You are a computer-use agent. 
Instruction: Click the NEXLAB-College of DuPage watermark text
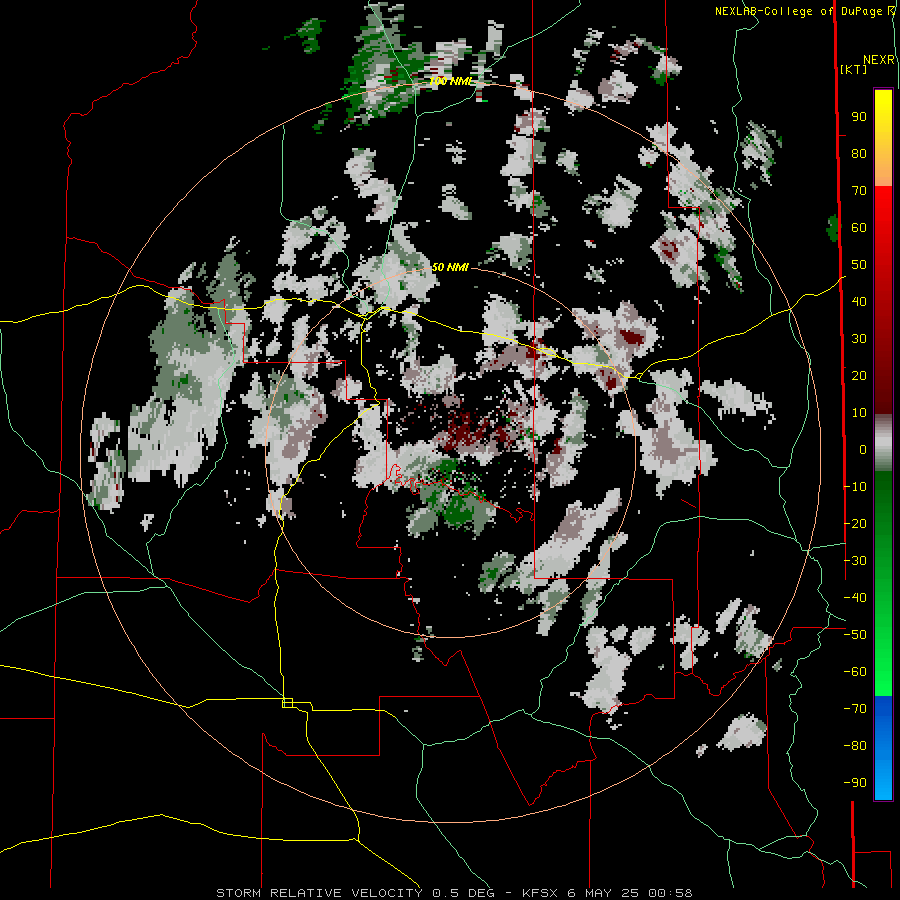tap(804, 11)
